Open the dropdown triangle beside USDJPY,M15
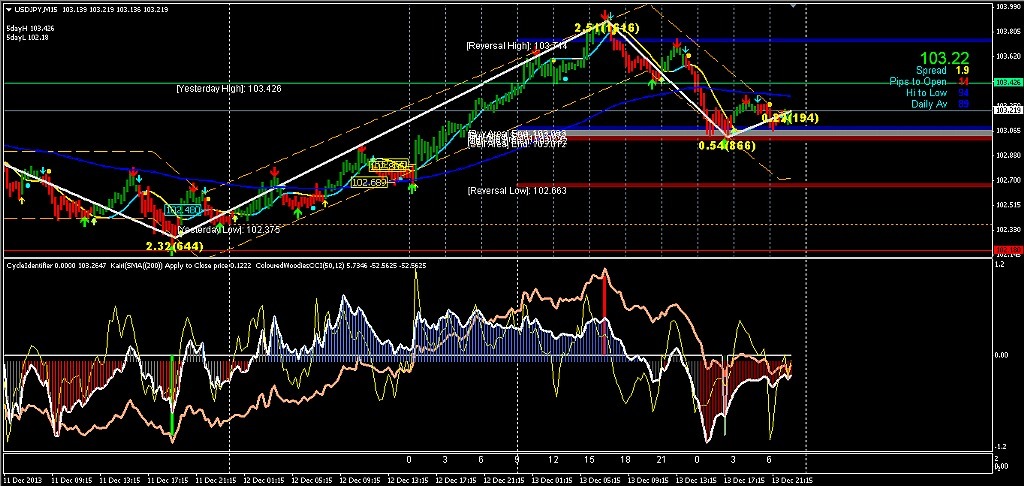This screenshot has width=1024, height=486. pos(8,10)
